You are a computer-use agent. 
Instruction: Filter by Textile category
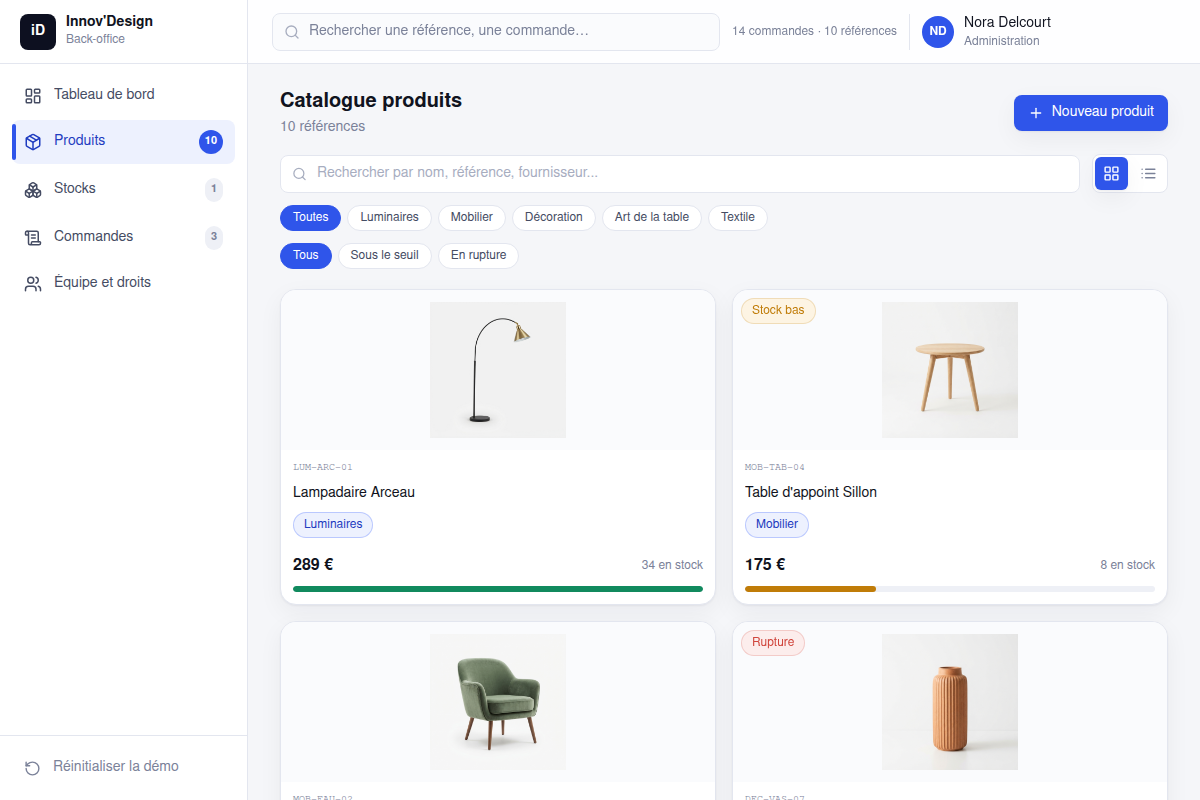tap(738, 217)
